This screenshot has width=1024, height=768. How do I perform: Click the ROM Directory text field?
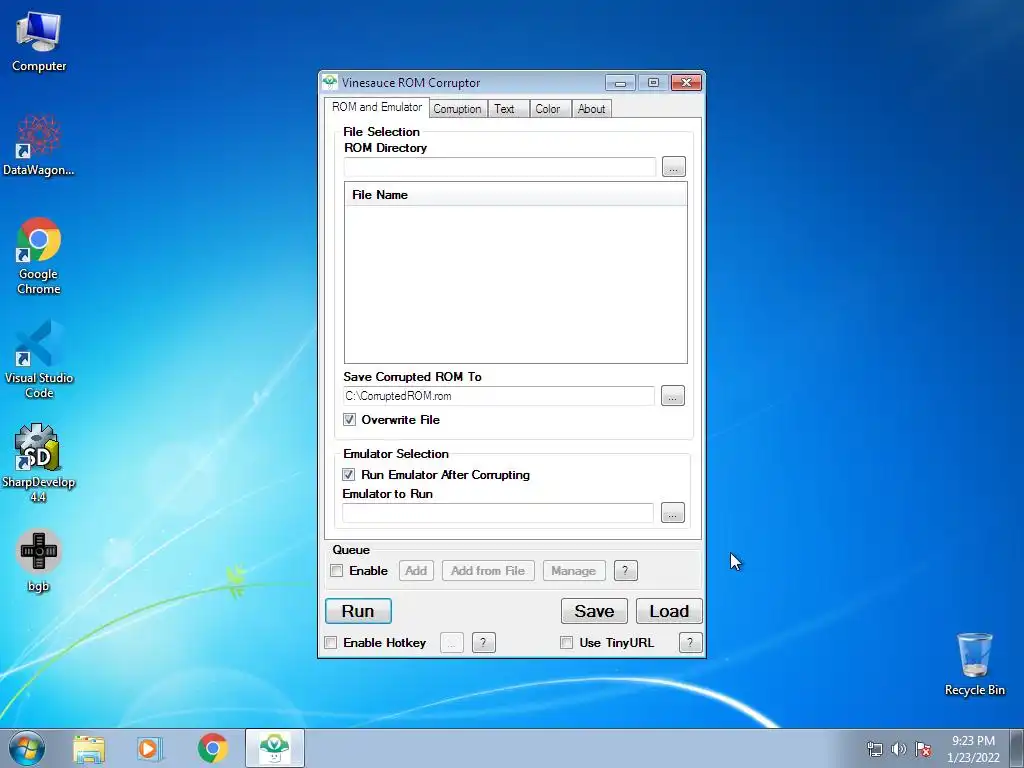(x=500, y=167)
